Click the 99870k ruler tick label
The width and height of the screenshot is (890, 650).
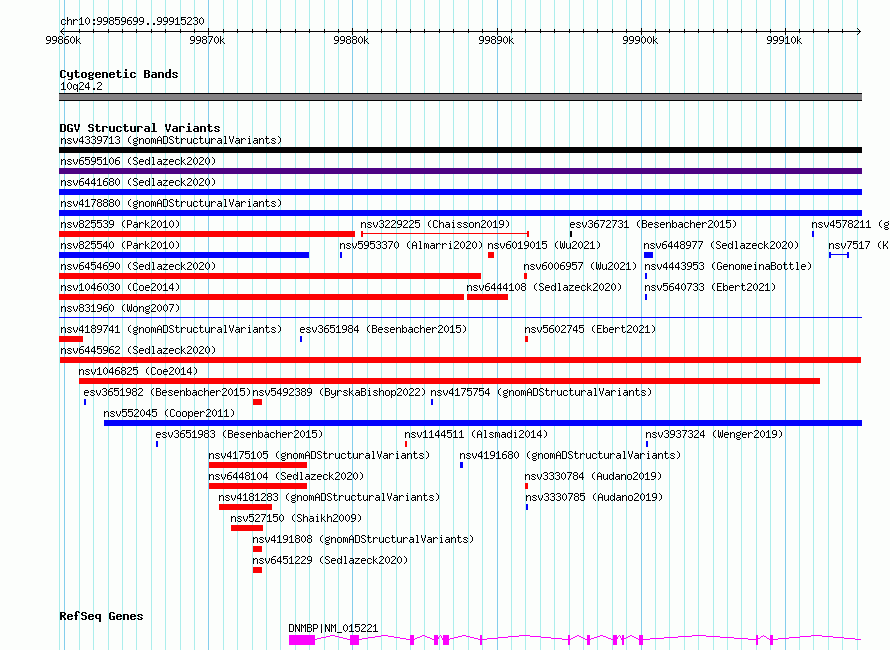(207, 40)
